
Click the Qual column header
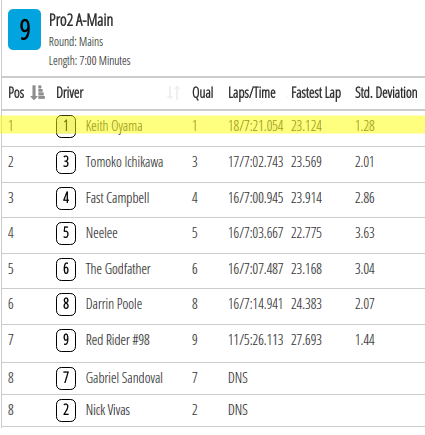click(203, 93)
